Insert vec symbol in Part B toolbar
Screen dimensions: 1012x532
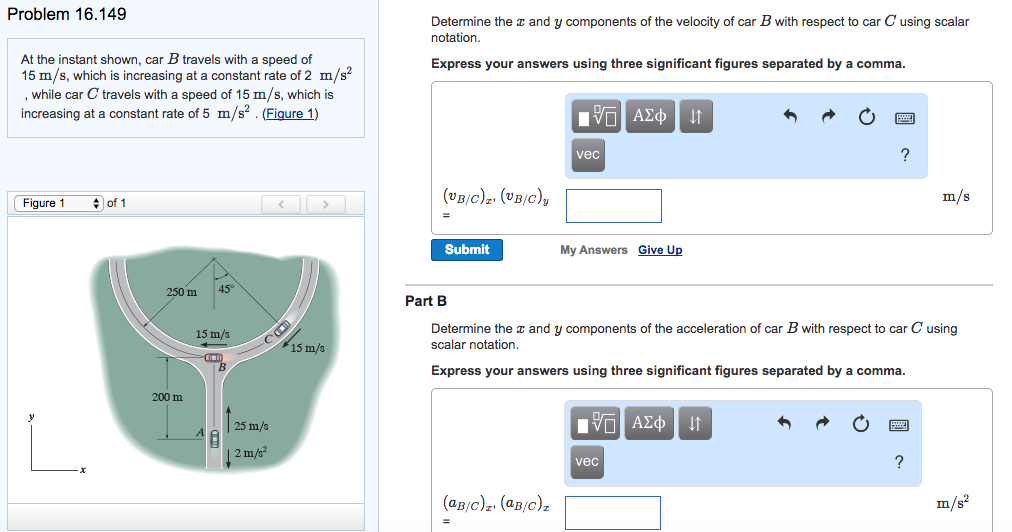click(587, 462)
